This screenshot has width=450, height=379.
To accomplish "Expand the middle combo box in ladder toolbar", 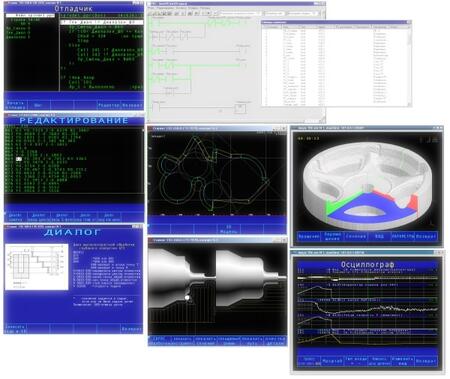I will pos(274,14).
